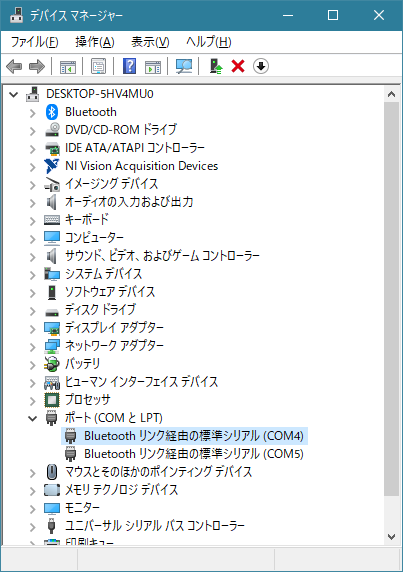Open the 操作(A) menu
Screen dimensions: 403x572
tap(94, 42)
